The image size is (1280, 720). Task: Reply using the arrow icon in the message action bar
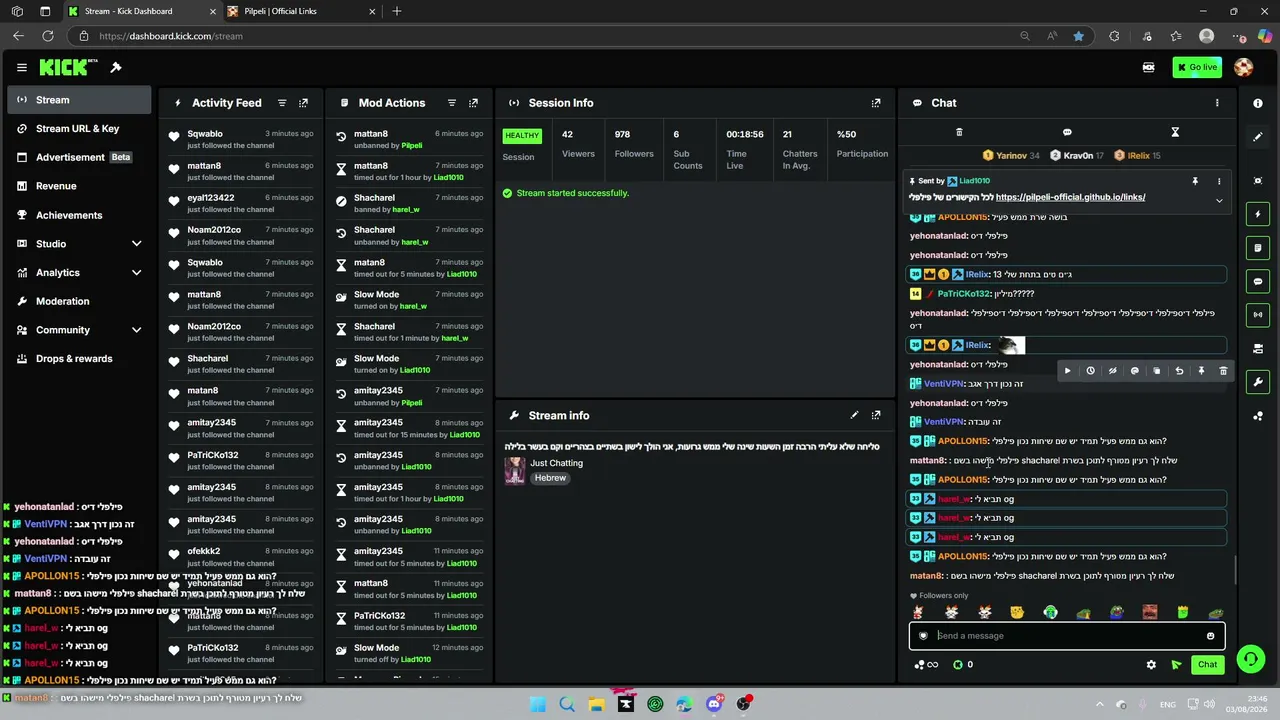[x=1179, y=371]
